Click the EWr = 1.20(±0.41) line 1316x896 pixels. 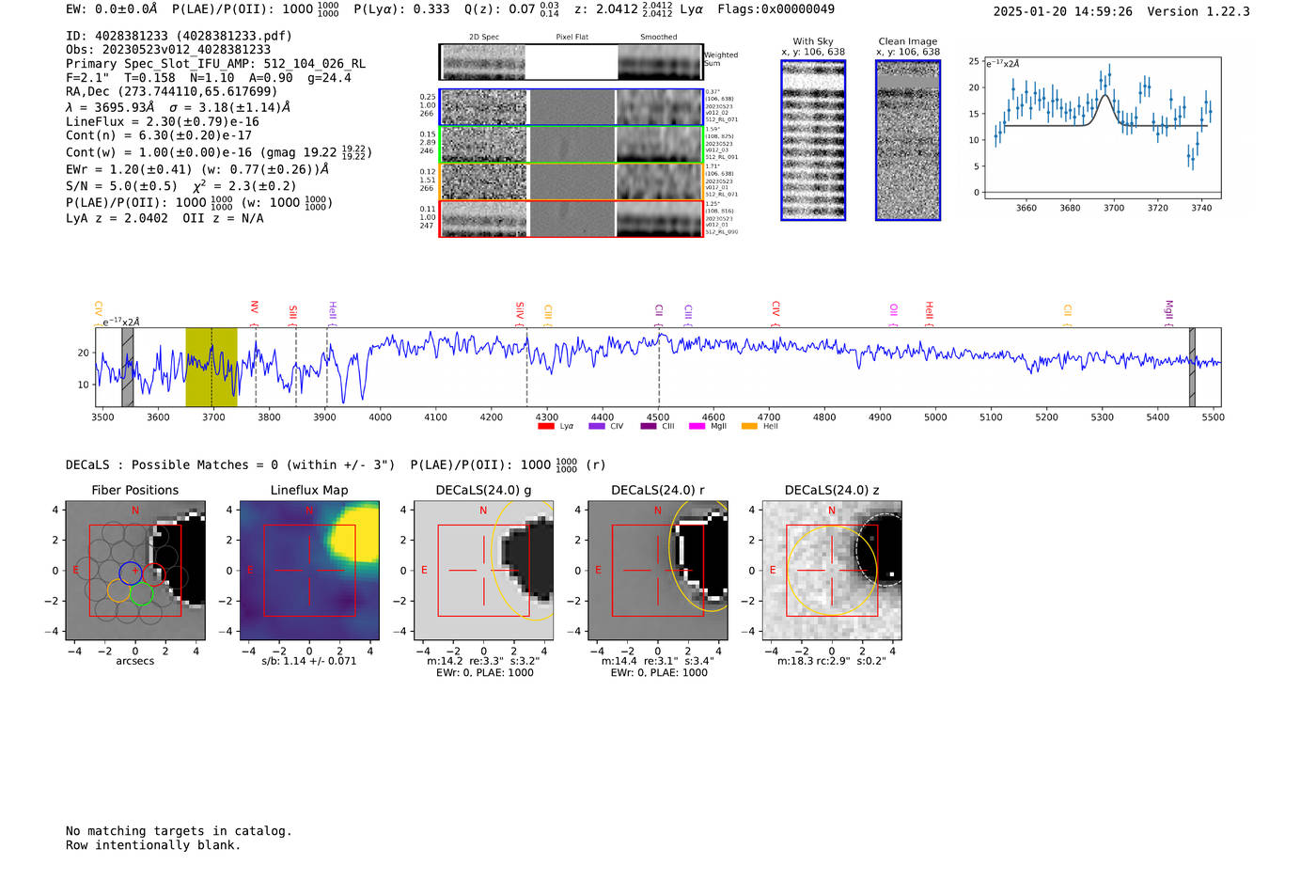point(197,170)
